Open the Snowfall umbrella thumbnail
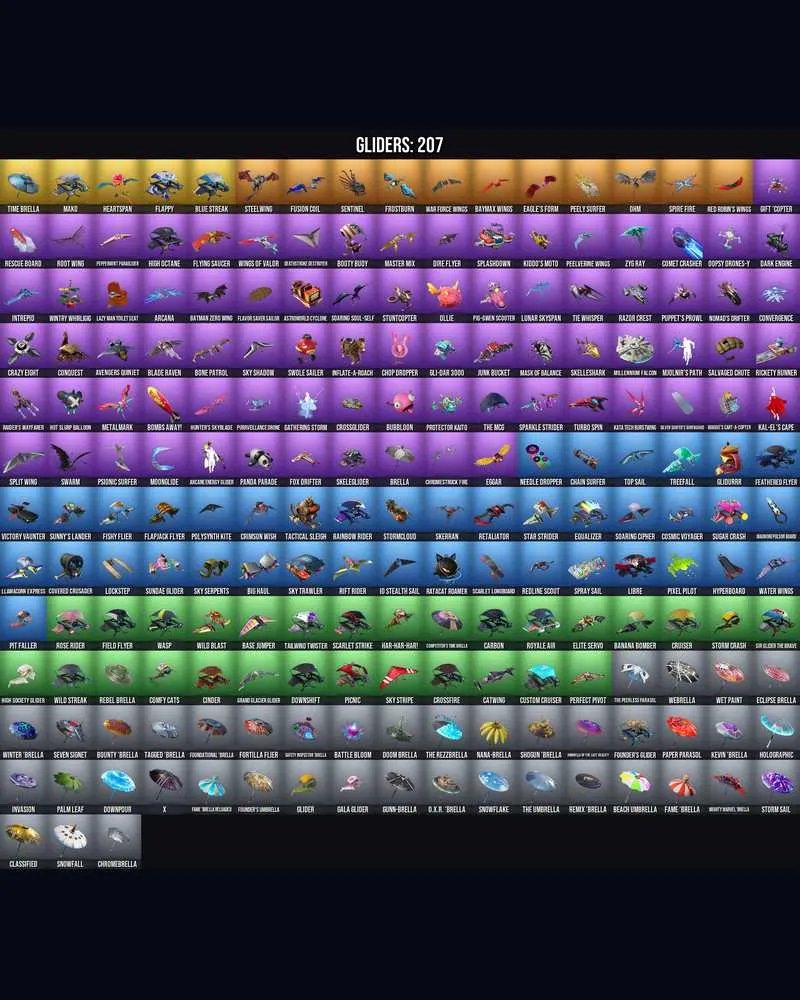Image resolution: width=800 pixels, height=1000 pixels. (70, 841)
